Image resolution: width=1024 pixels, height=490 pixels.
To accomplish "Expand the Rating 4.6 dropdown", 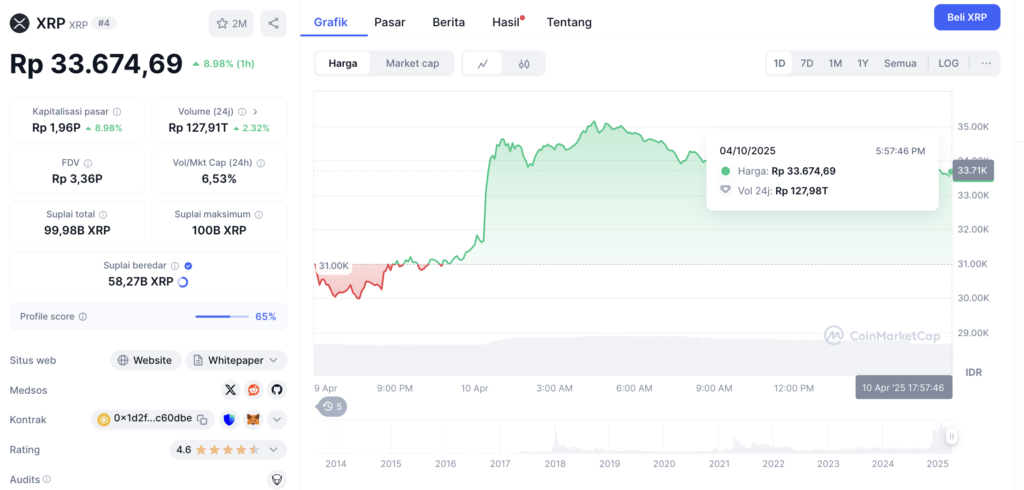I will 228,449.
